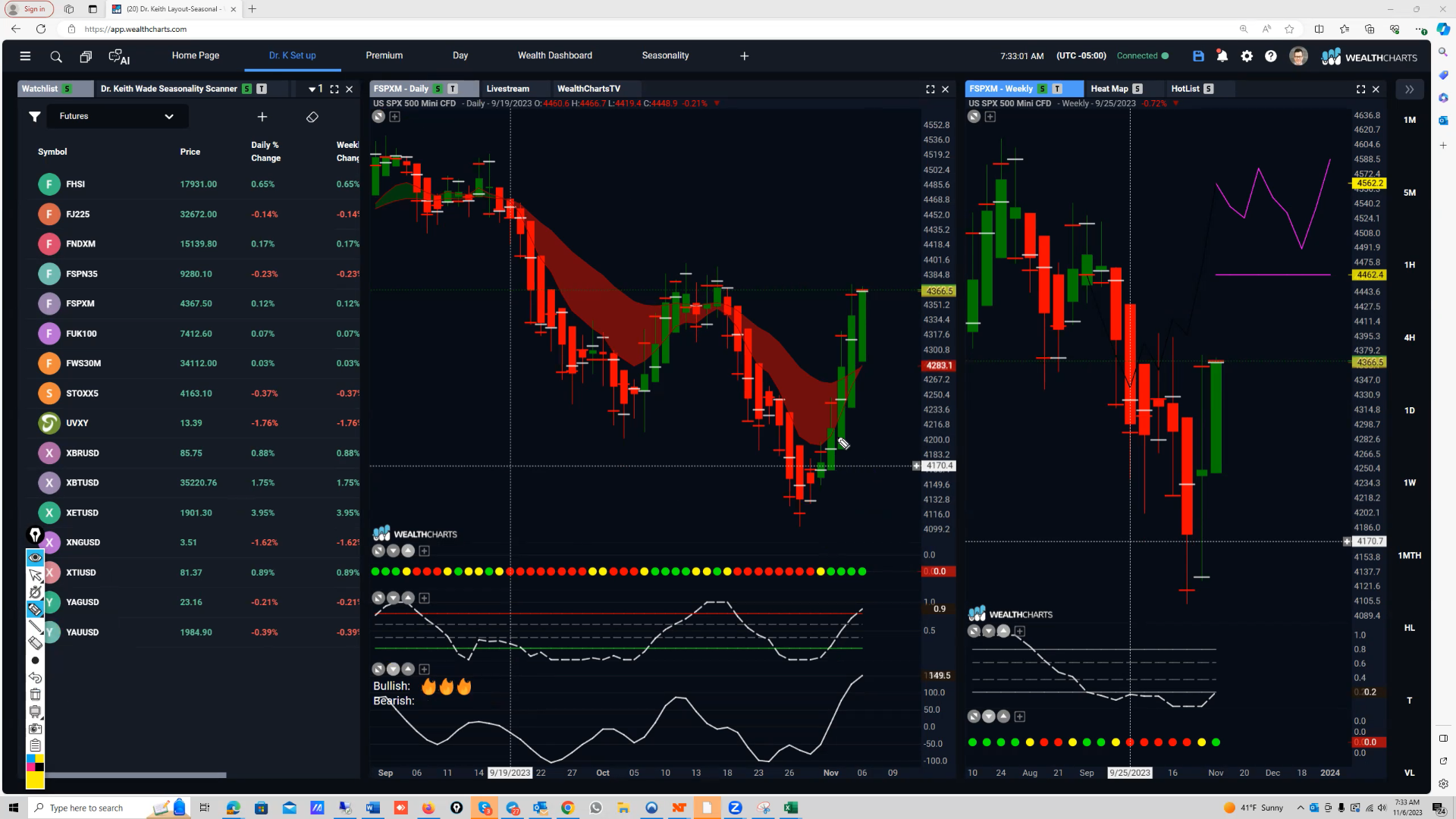Open the symbol search magnifier

click(56, 56)
